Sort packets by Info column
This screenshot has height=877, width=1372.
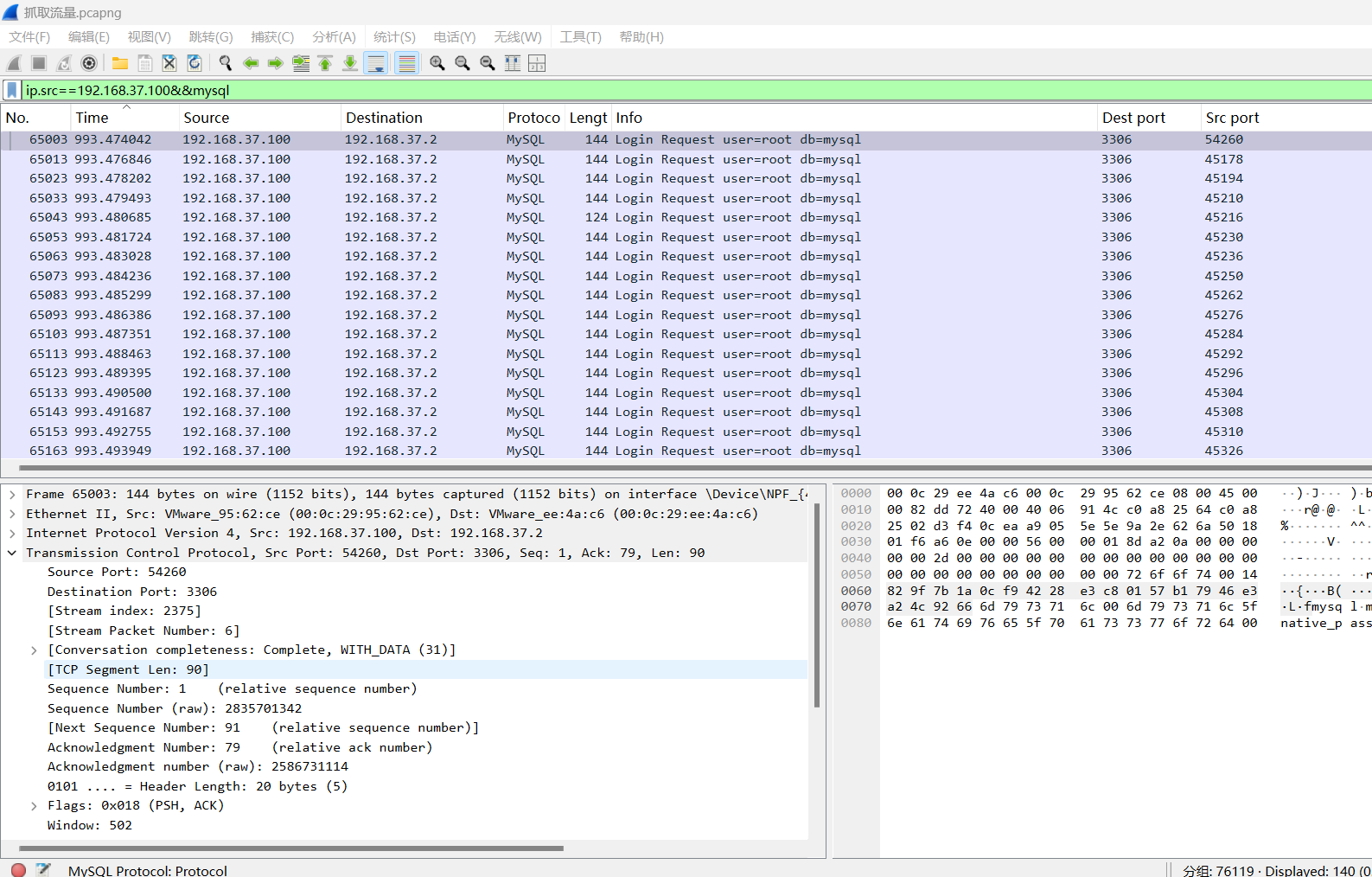point(854,118)
